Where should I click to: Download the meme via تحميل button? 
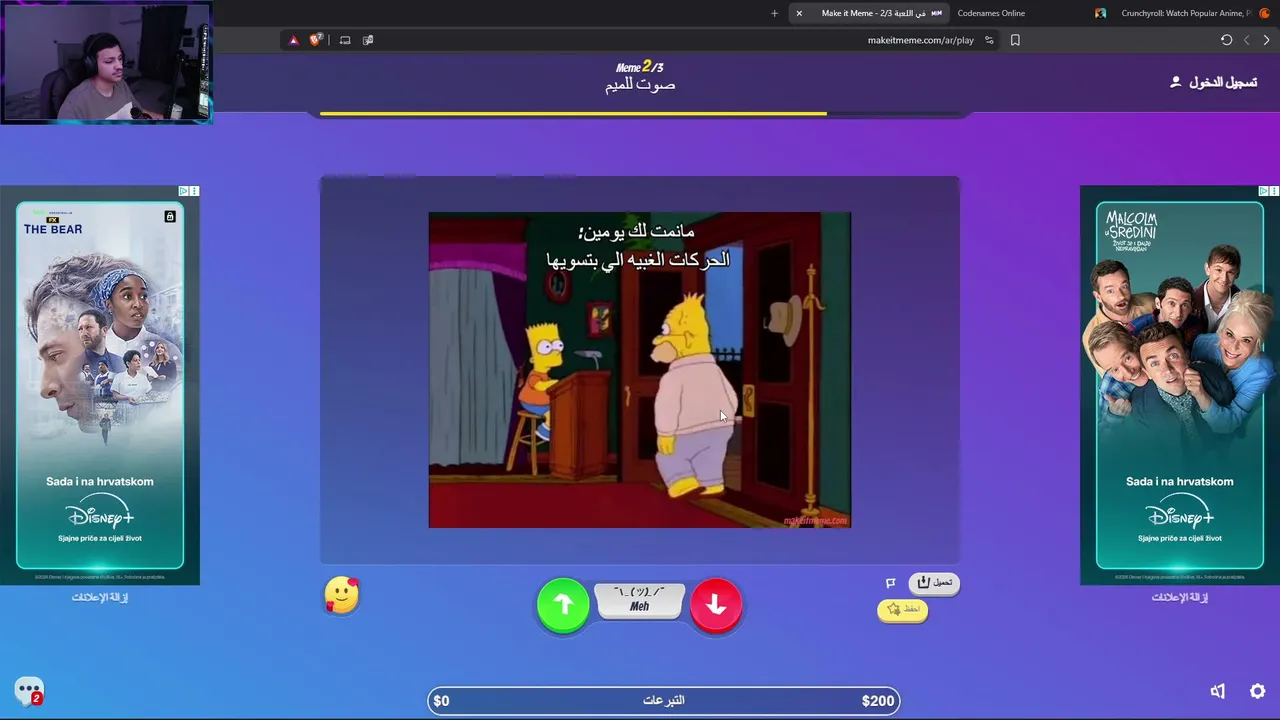tap(934, 582)
